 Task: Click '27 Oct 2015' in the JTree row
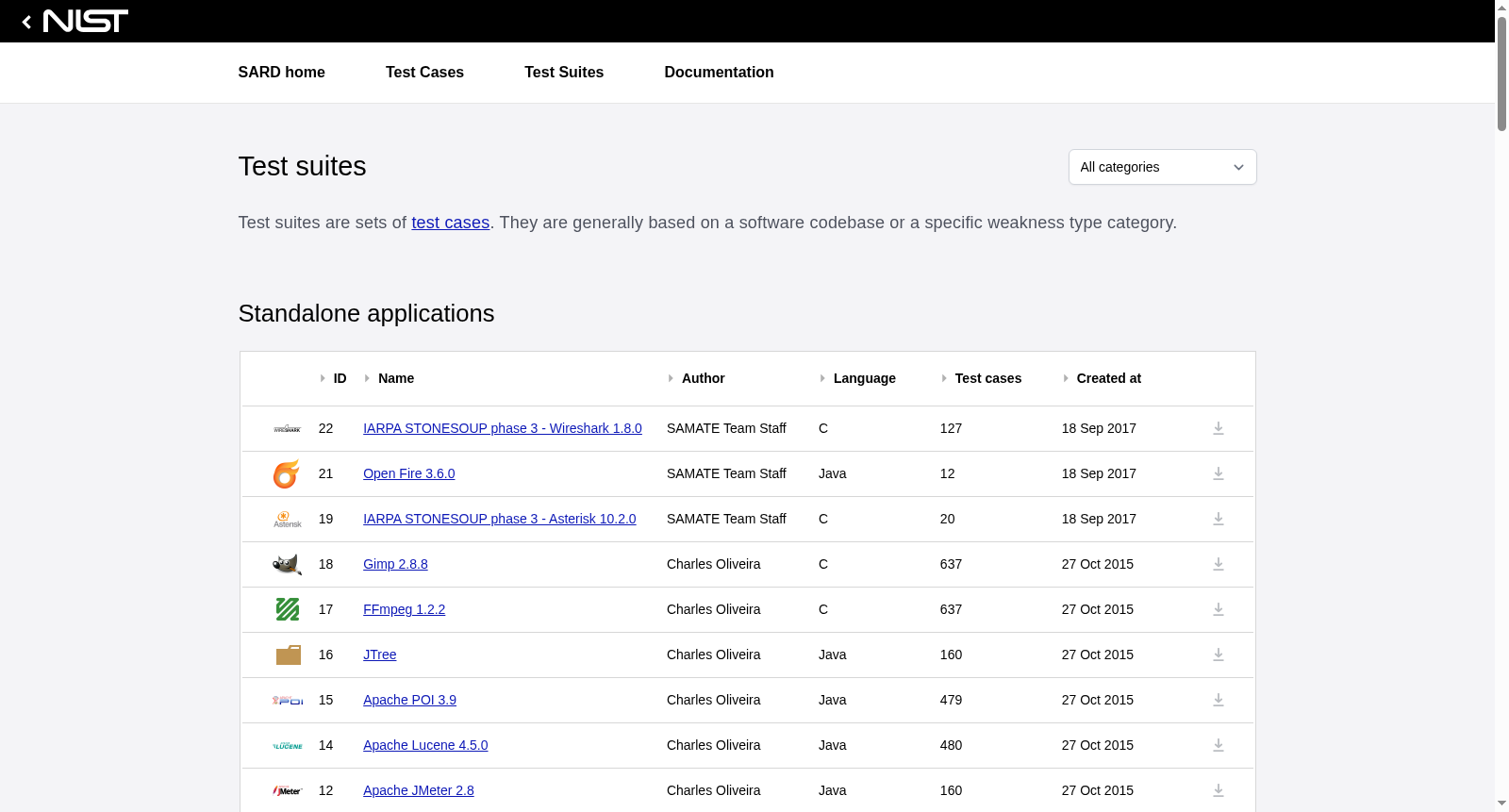1098,655
